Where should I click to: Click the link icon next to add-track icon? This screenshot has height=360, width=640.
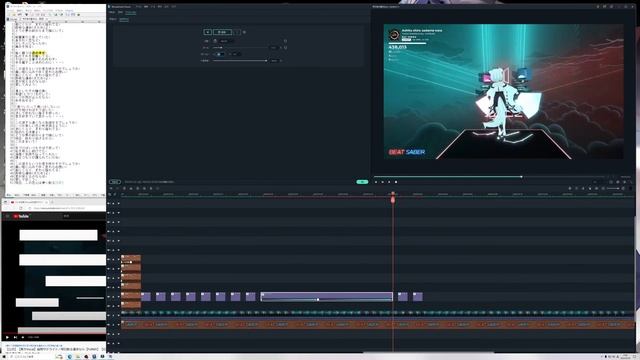[x=115, y=194]
